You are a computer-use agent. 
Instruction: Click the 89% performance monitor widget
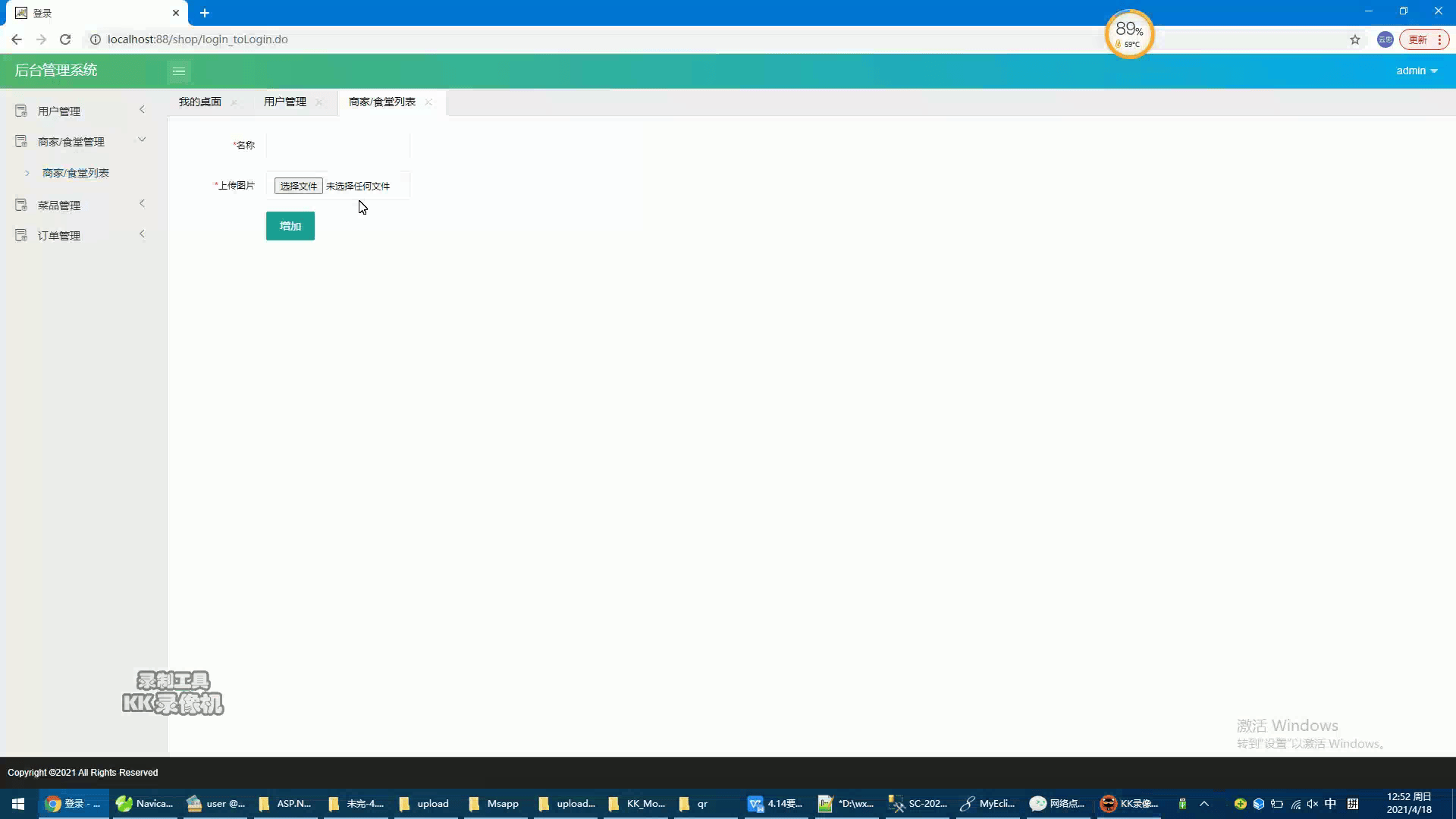pos(1129,34)
